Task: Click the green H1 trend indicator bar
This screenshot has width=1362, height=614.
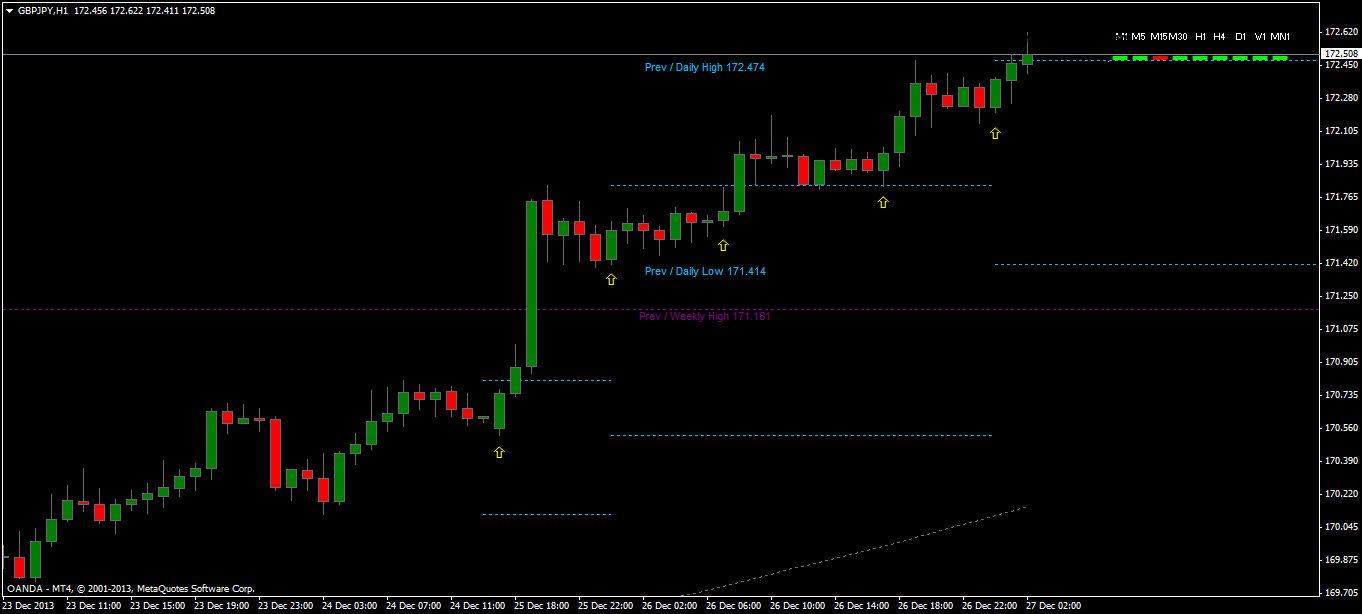Action: coord(1200,58)
